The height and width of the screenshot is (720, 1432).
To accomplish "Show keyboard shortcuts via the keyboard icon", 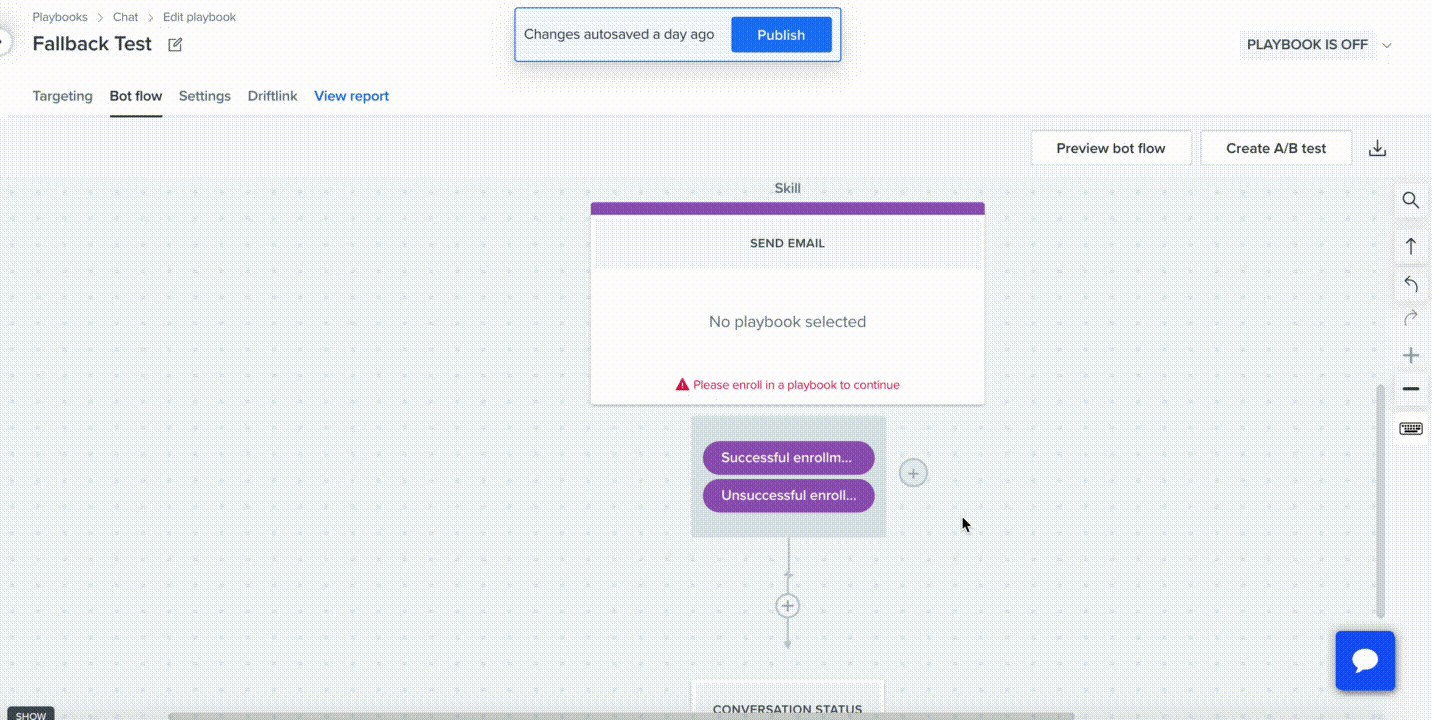I will 1411,429.
